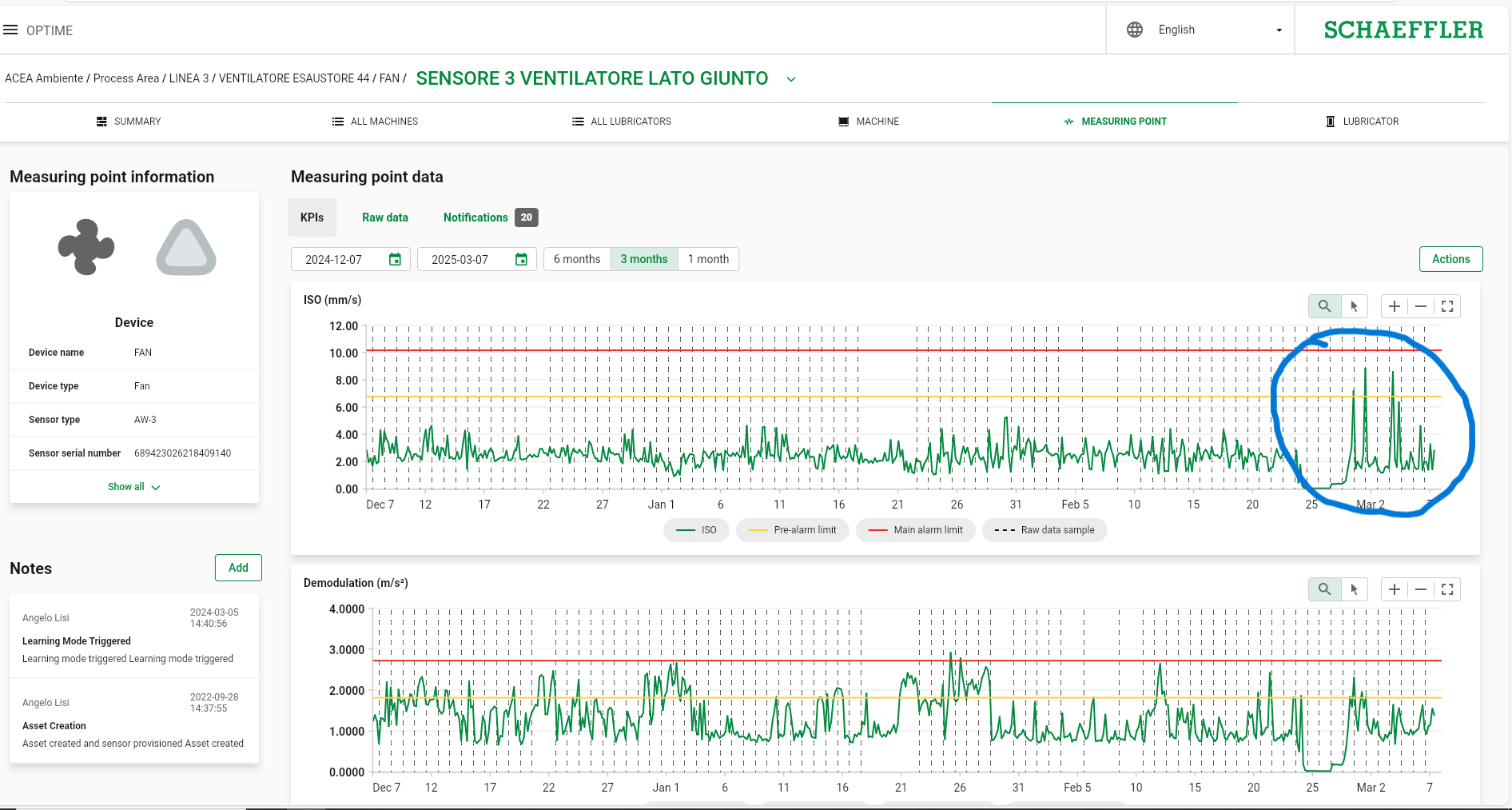This screenshot has width=1512, height=810.
Task: Select the MEASURING POINT tab
Action: (1115, 122)
